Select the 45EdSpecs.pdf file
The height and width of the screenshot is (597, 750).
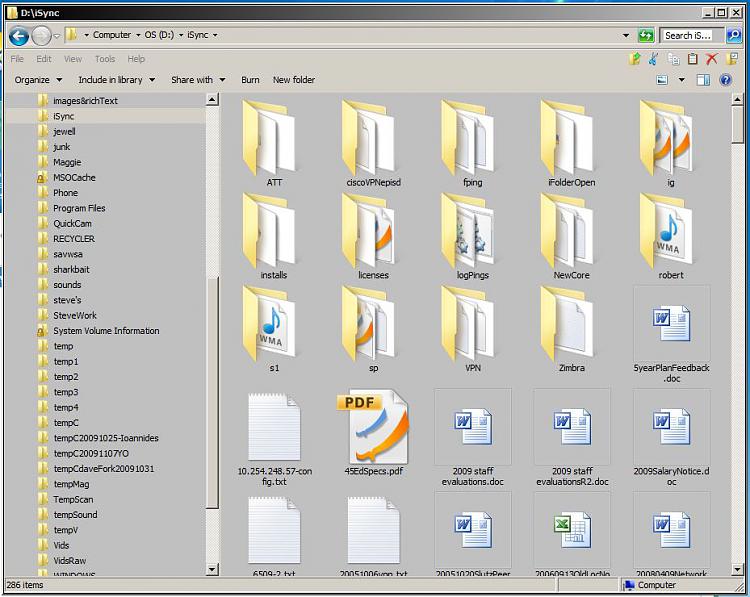pyautogui.click(x=374, y=432)
